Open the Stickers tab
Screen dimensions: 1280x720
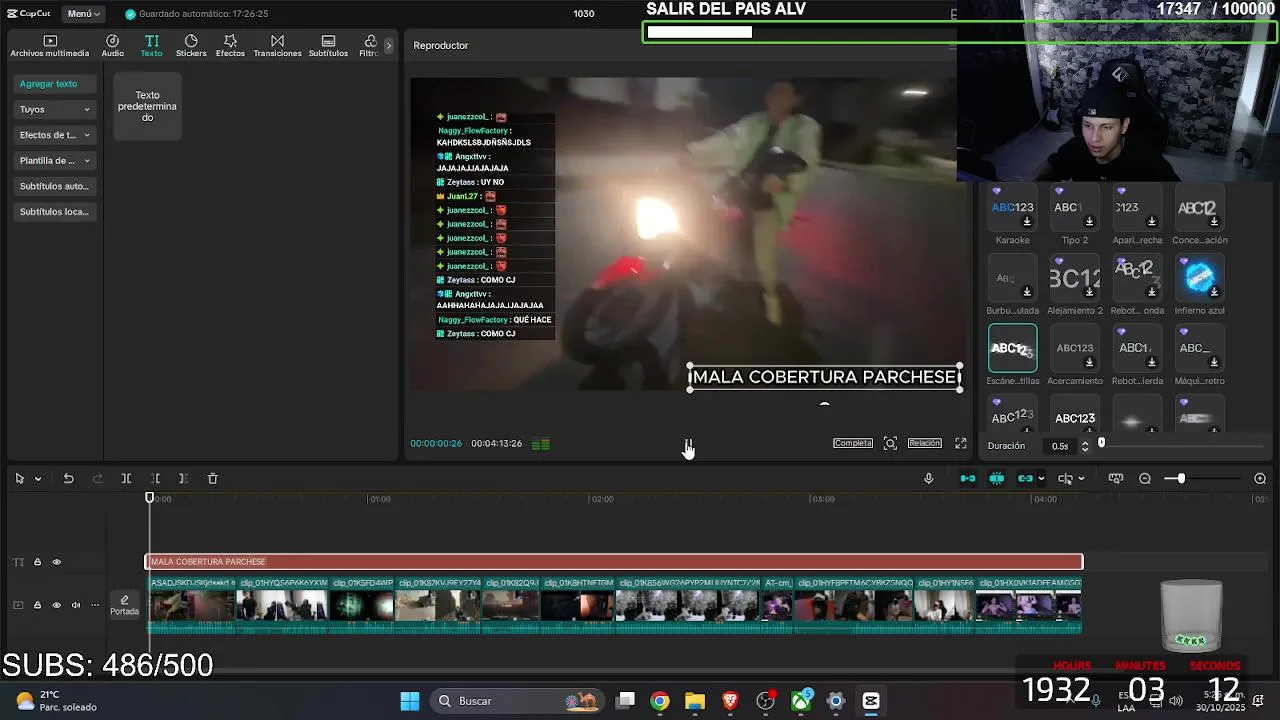(191, 46)
